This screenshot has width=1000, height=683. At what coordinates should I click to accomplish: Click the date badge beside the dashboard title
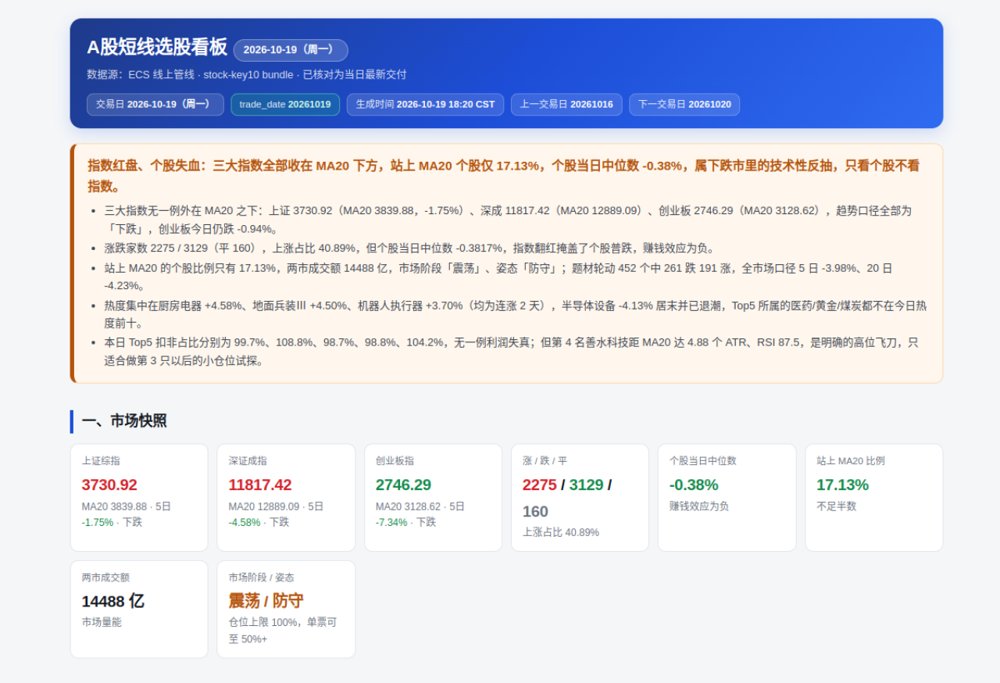[x=291, y=50]
